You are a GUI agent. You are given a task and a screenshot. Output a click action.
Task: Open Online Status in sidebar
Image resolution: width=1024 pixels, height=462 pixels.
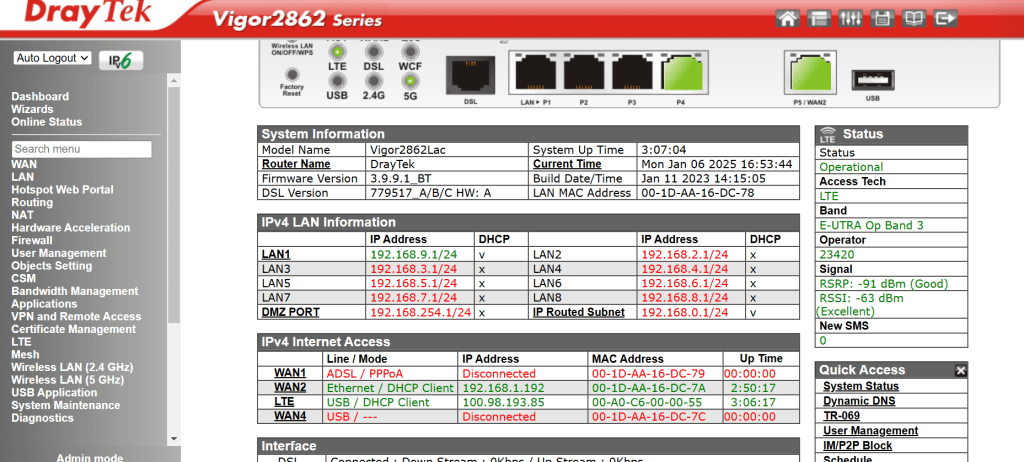click(x=46, y=122)
